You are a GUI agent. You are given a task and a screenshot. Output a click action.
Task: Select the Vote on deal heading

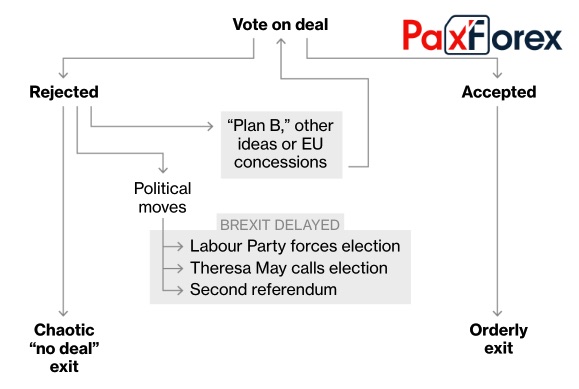click(x=280, y=25)
